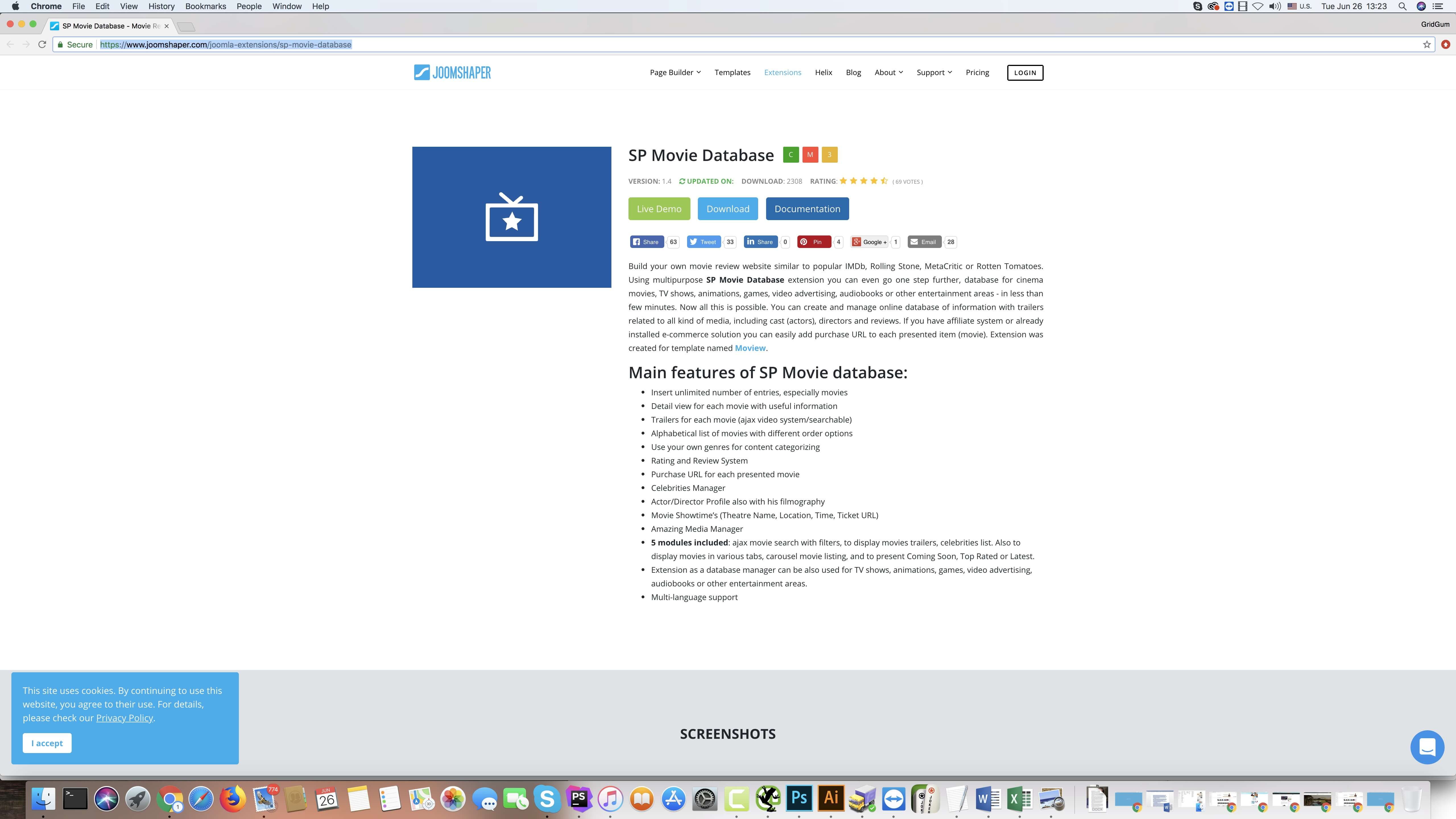The image size is (1456, 819).
Task: Expand the Page Builder menu
Action: point(675,72)
